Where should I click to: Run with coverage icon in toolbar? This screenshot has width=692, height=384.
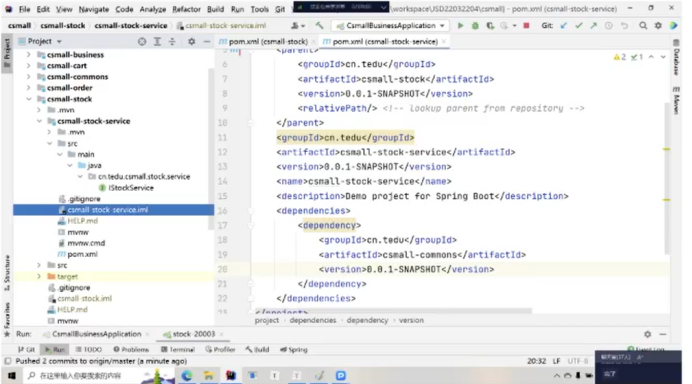490,26
